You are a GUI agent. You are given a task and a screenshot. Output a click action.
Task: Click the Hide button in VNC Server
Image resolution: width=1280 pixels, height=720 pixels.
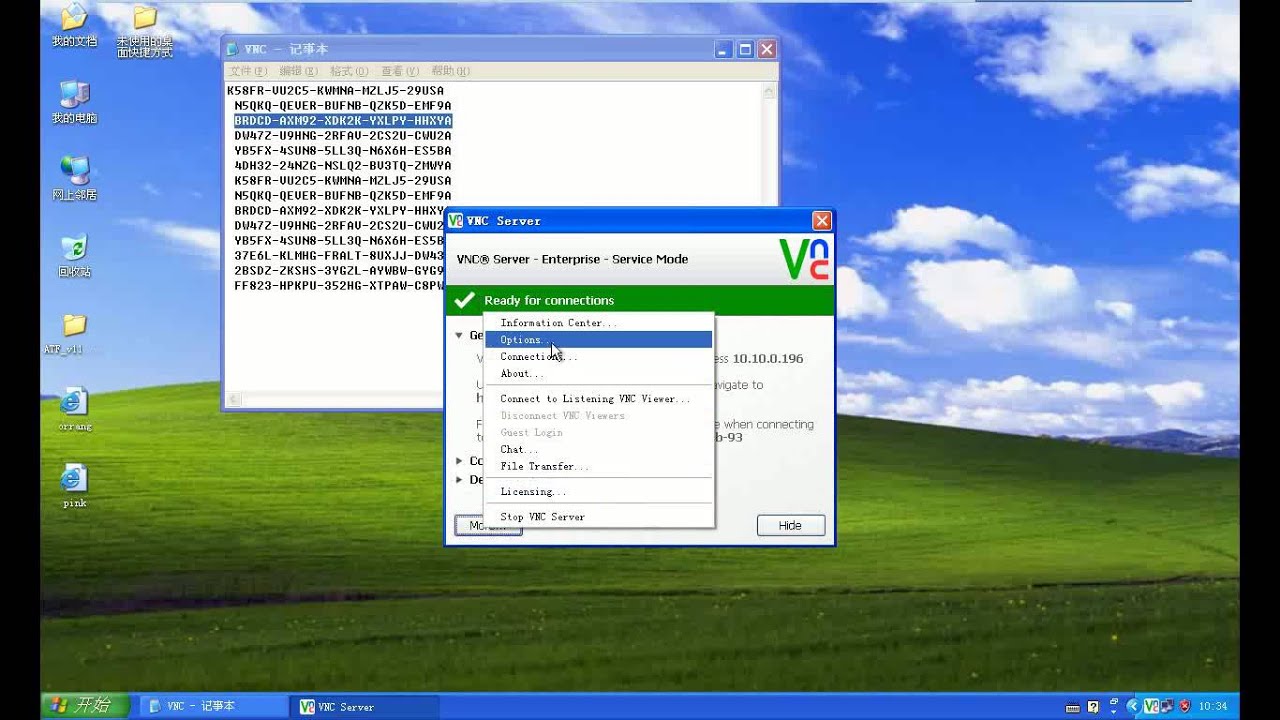(x=790, y=525)
